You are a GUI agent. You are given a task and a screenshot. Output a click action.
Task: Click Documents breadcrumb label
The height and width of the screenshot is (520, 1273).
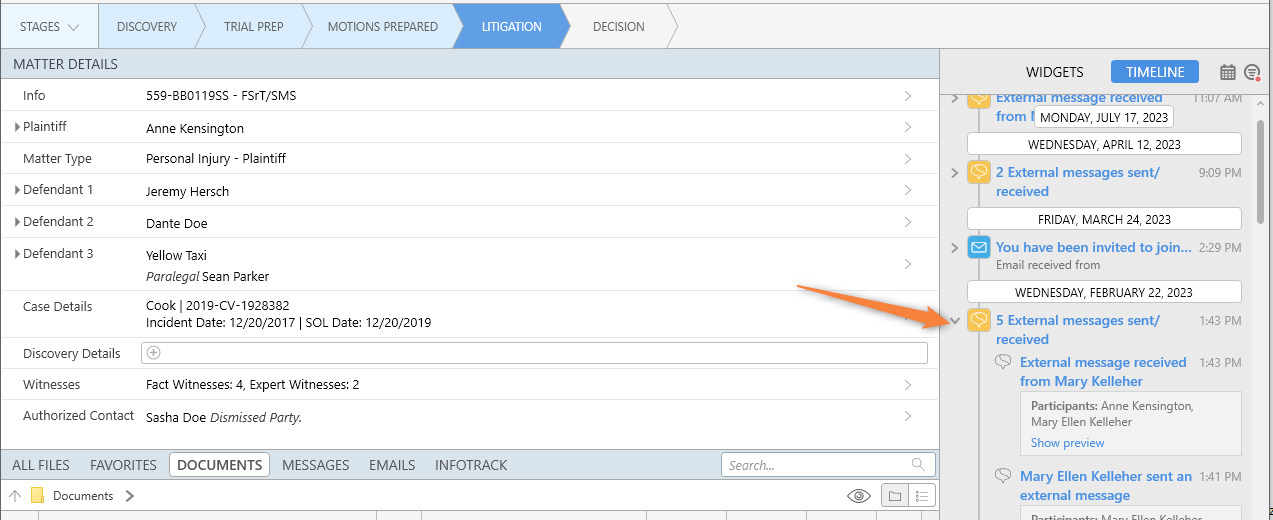(x=83, y=496)
